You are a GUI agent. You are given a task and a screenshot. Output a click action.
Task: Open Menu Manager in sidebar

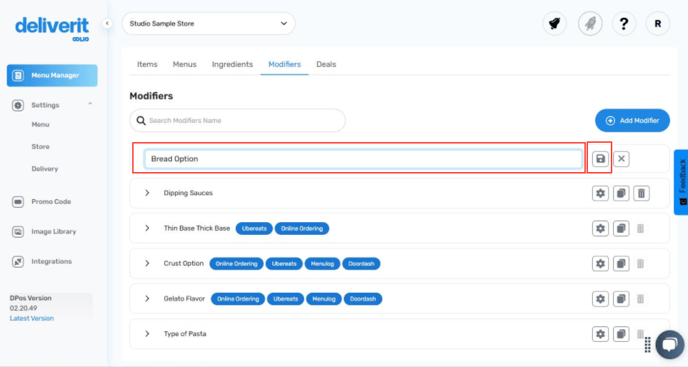tap(52, 75)
